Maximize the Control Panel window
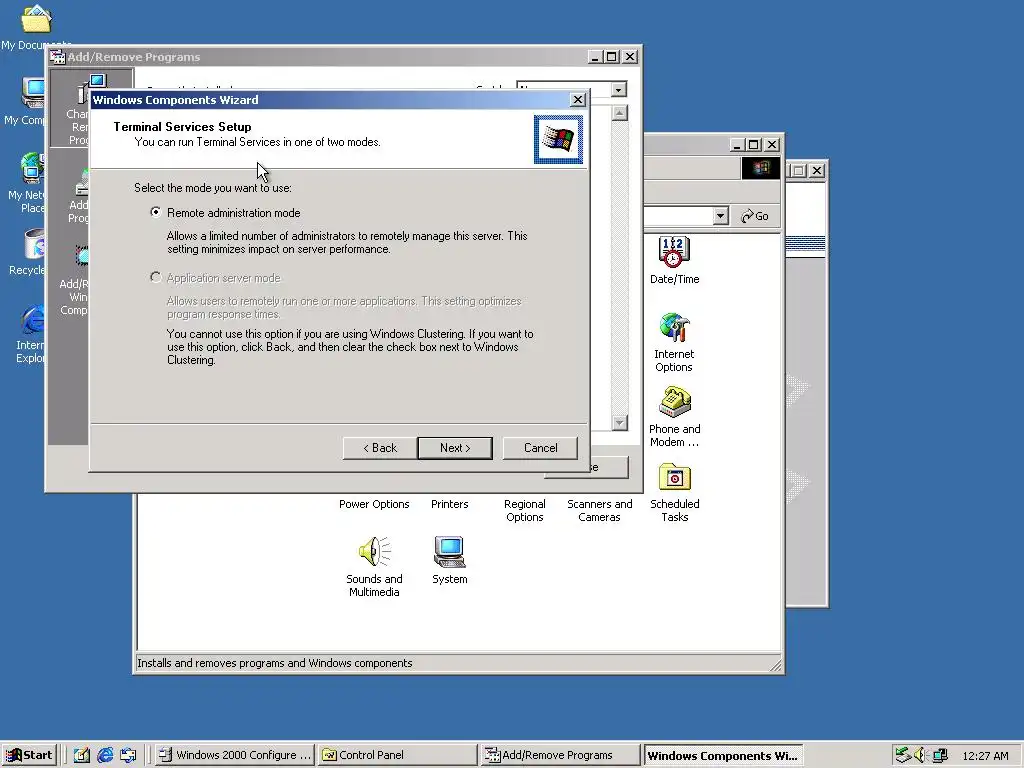The image size is (1024, 768). pyautogui.click(x=754, y=144)
